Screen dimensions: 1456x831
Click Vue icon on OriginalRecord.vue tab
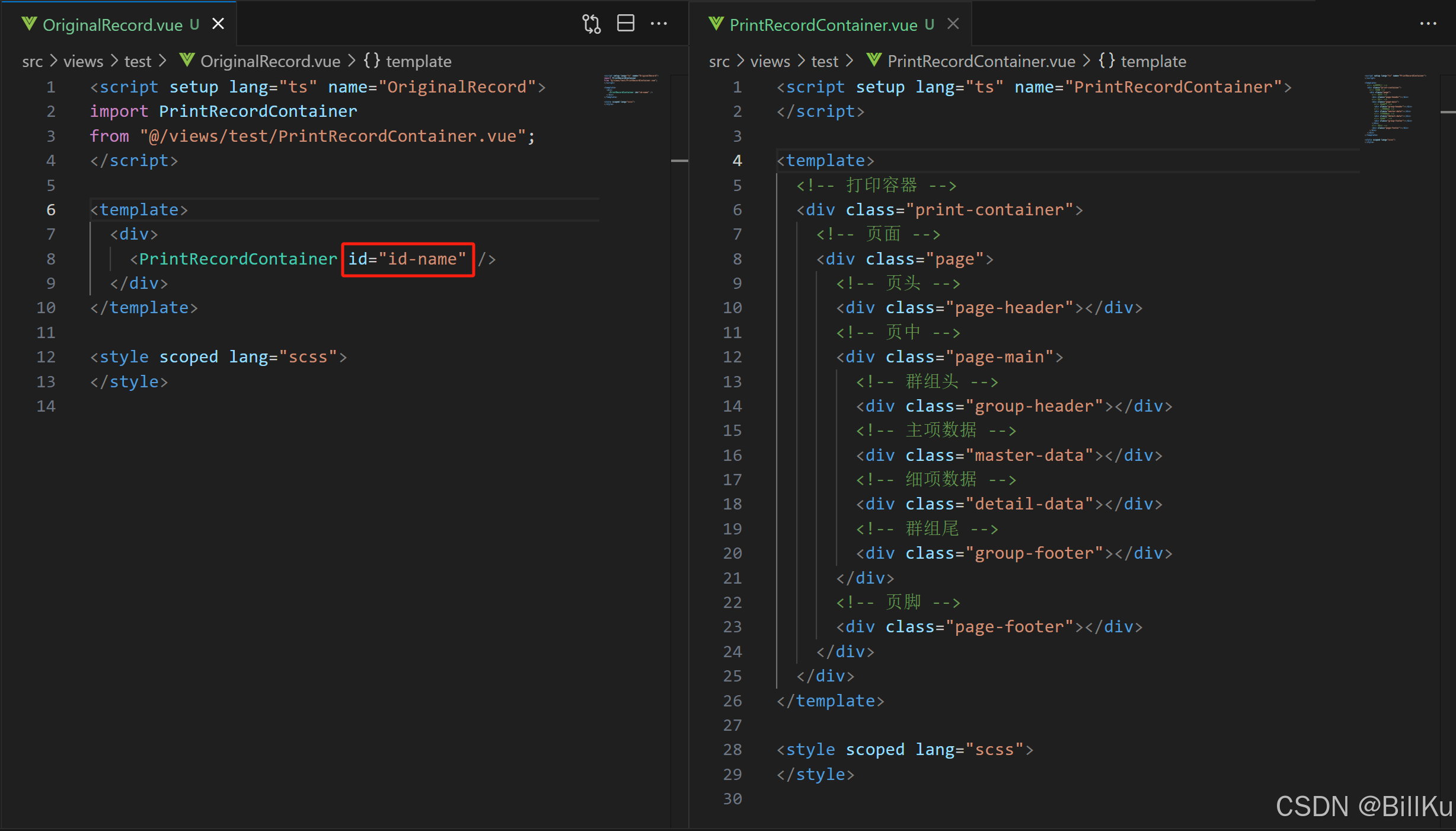tap(29, 24)
